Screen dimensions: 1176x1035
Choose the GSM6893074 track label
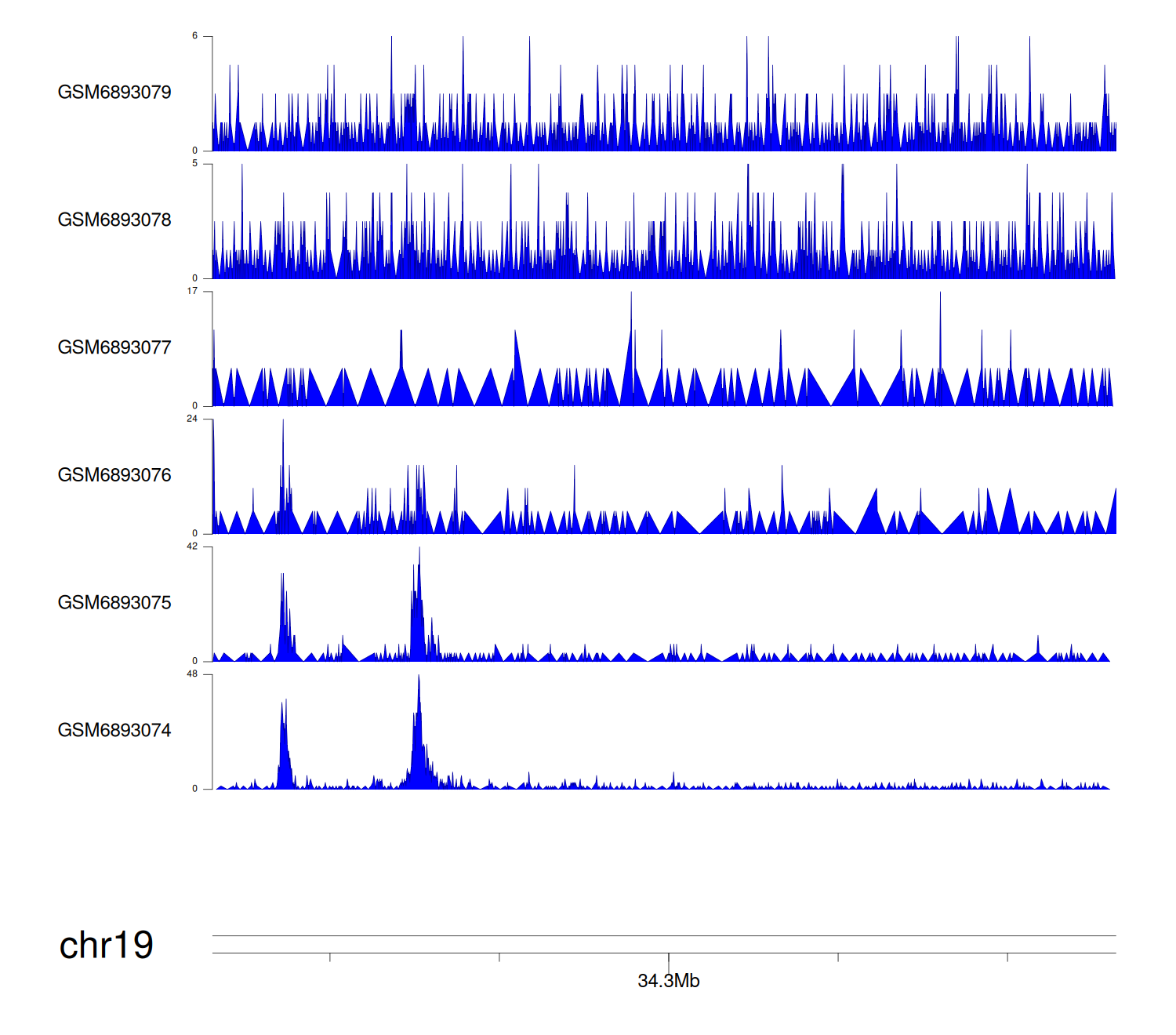114,731
